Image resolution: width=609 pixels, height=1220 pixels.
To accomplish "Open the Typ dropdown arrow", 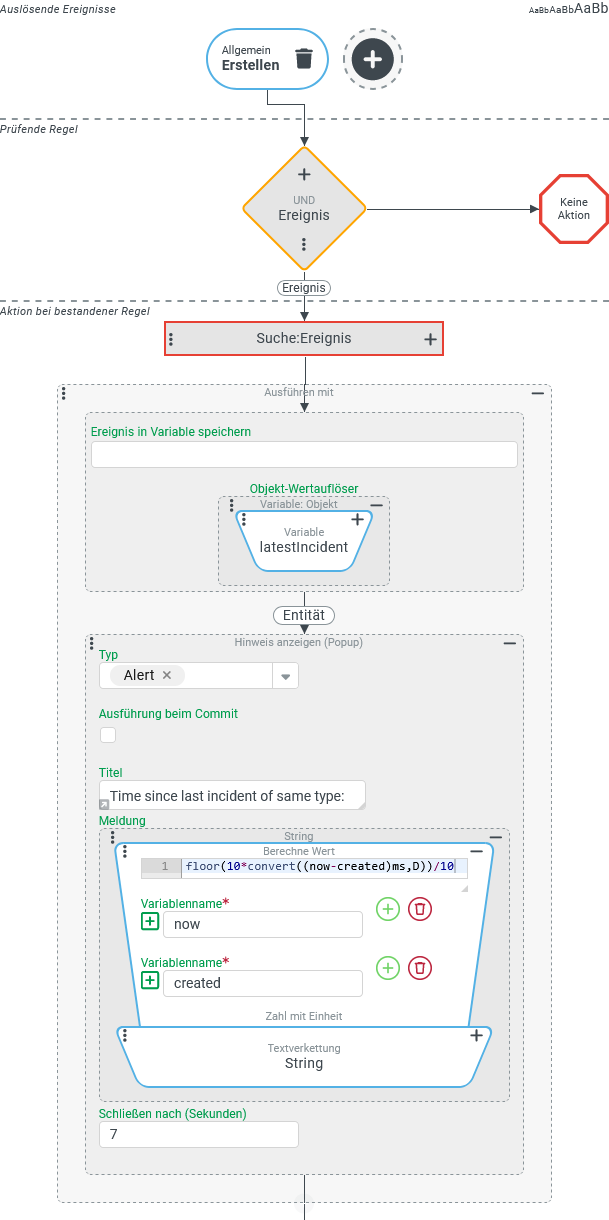I will point(285,676).
